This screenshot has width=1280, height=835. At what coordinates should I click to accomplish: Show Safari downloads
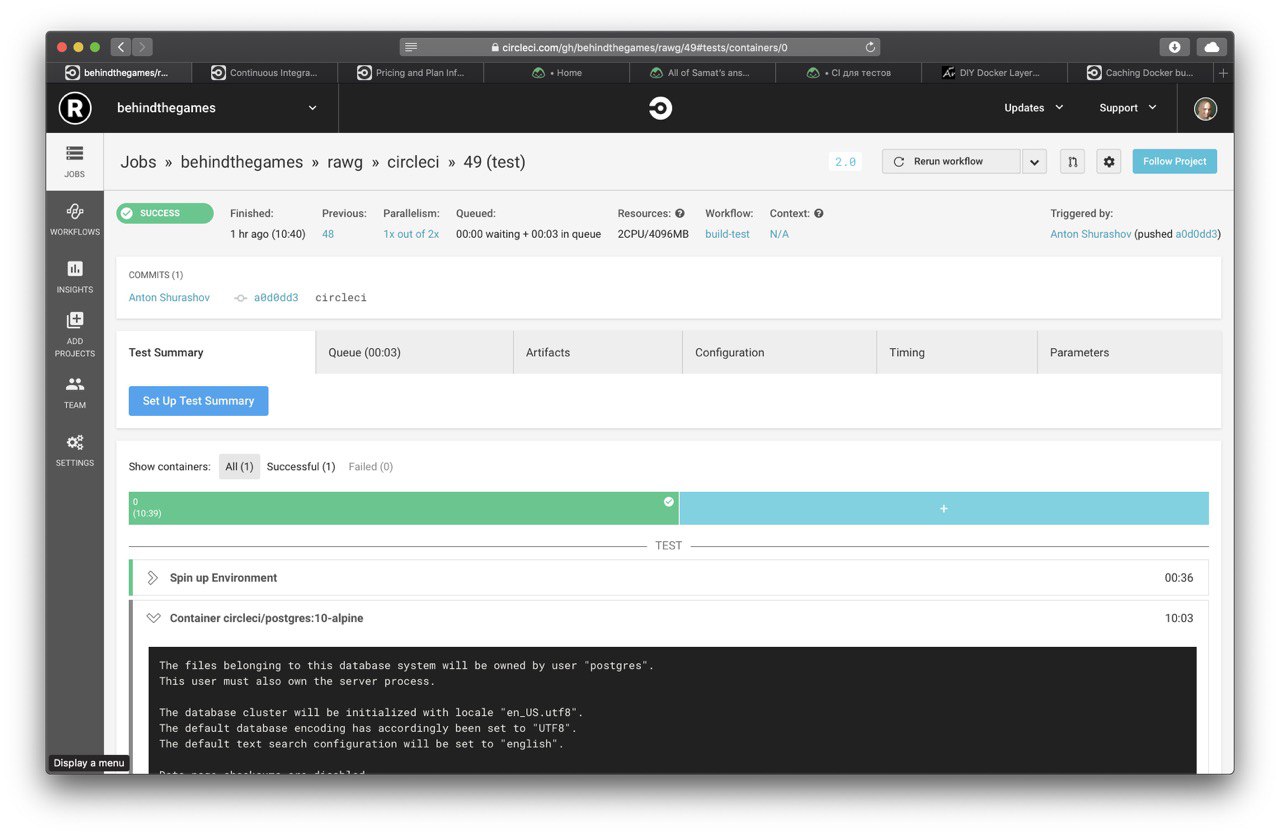tap(1175, 47)
